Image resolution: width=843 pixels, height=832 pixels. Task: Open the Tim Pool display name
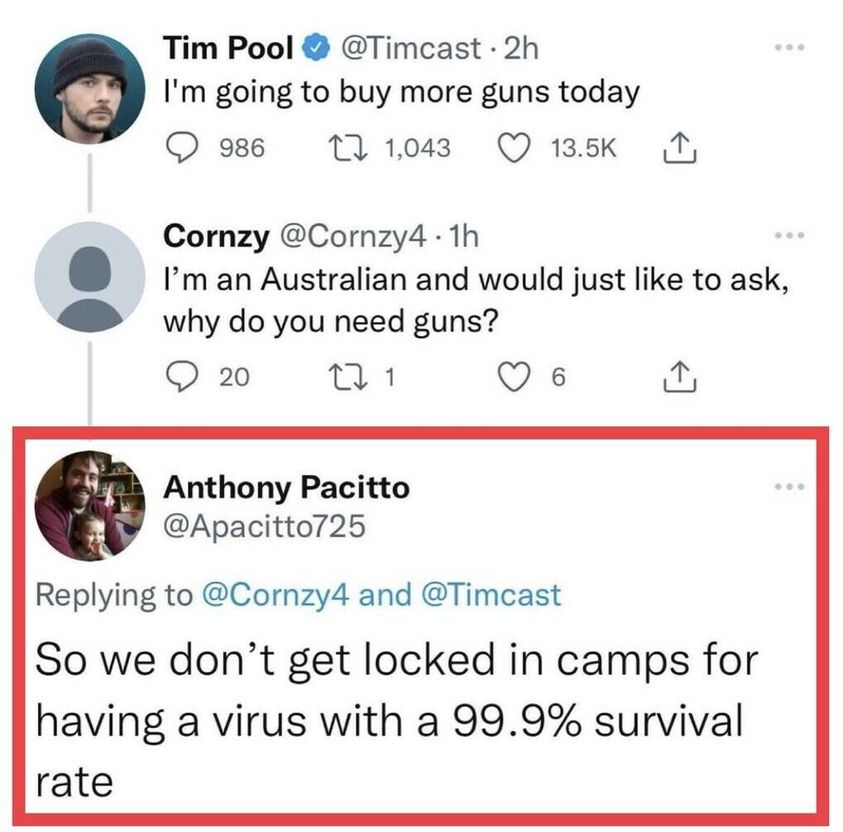pos(229,46)
